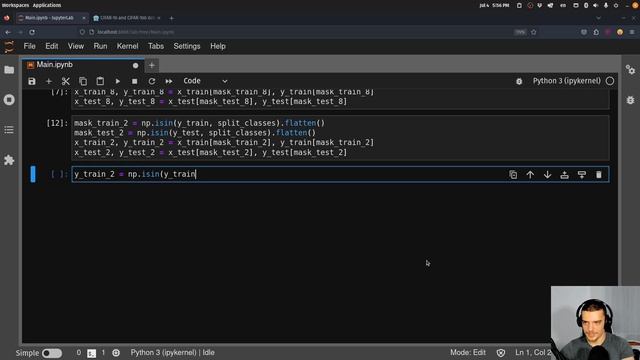Bookmark the page with the star icon
This screenshot has width=640, height=360.
tap(533, 32)
